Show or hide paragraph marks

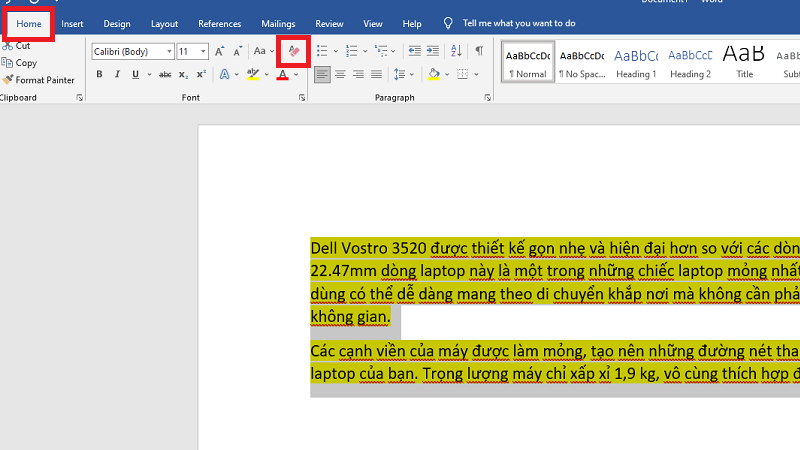point(479,50)
